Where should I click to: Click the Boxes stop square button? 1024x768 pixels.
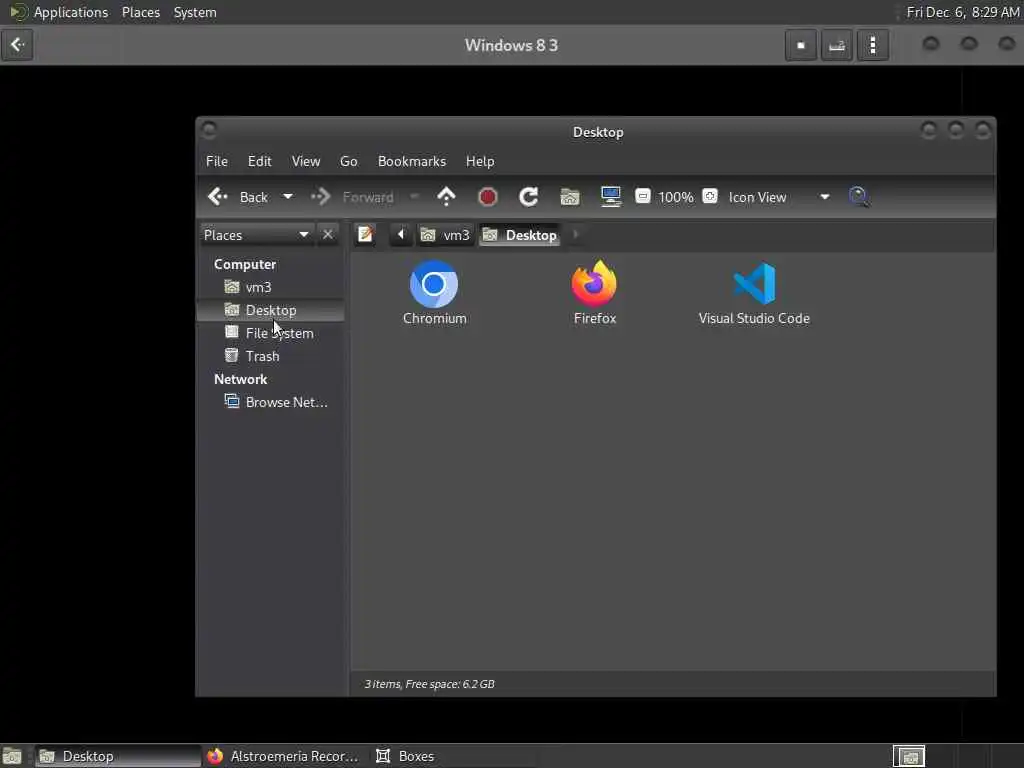coord(801,45)
